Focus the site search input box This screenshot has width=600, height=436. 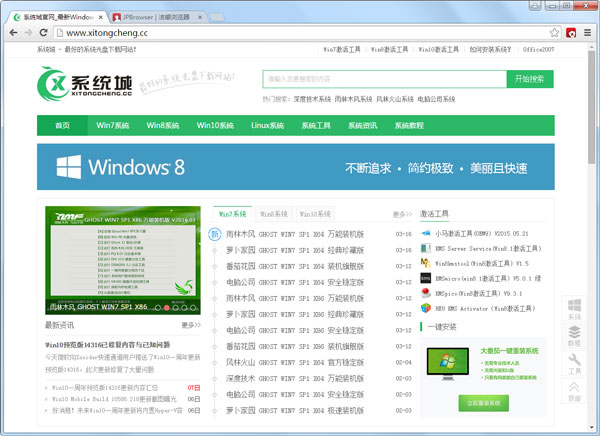click(385, 79)
